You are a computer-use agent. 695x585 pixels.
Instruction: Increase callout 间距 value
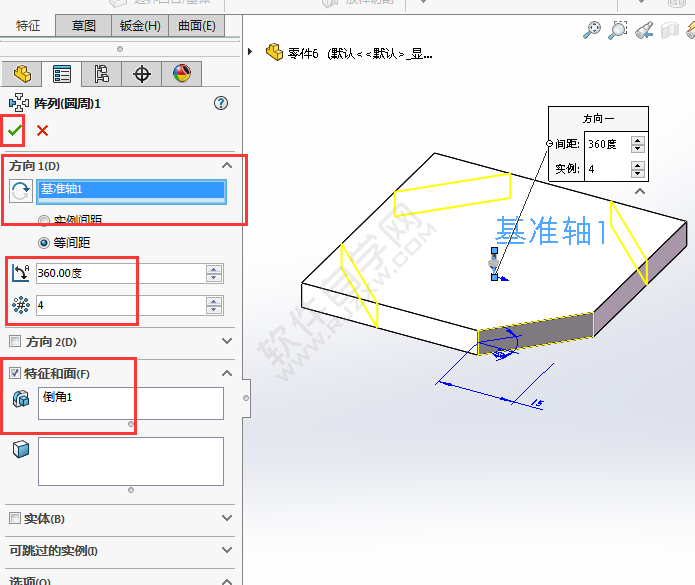click(637, 140)
